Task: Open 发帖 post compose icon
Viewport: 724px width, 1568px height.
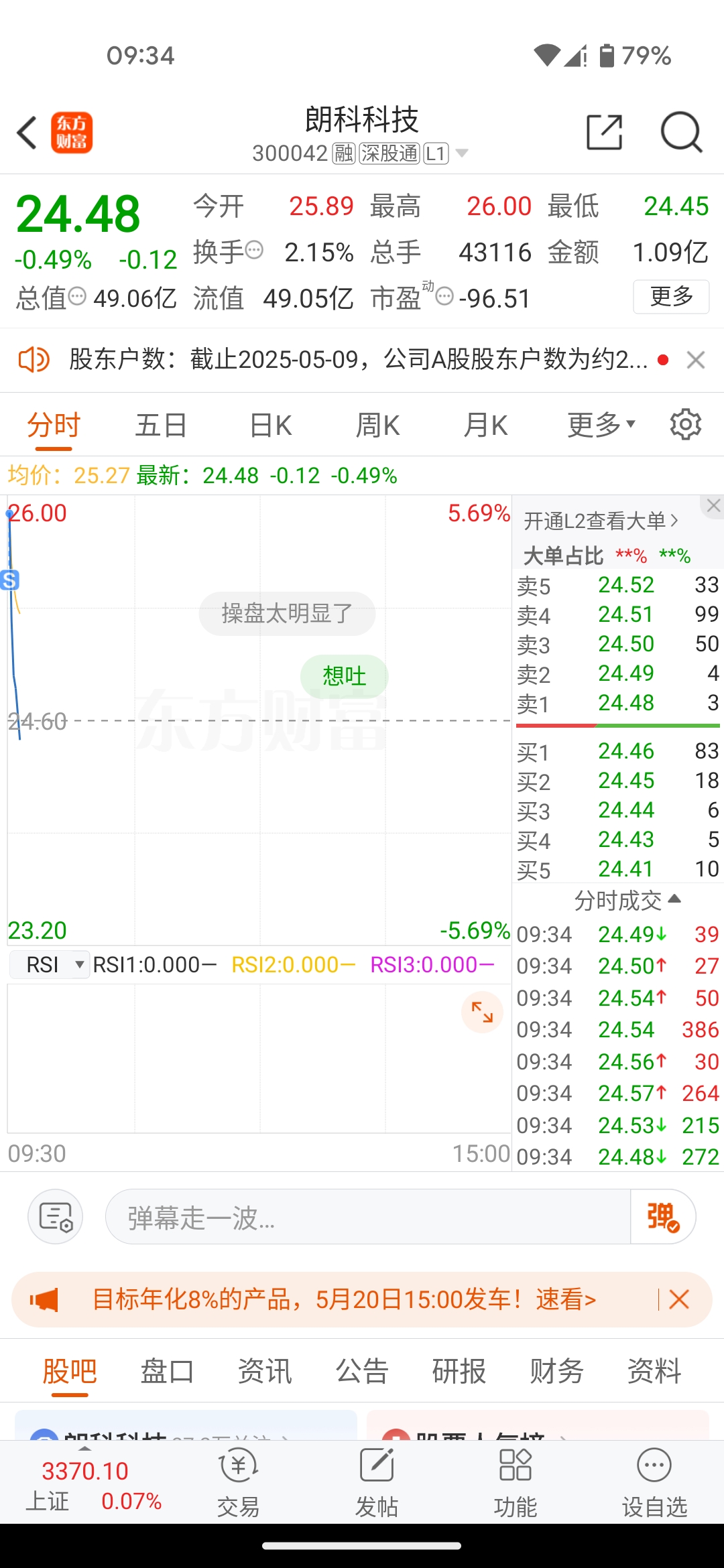Action: 377,1483
